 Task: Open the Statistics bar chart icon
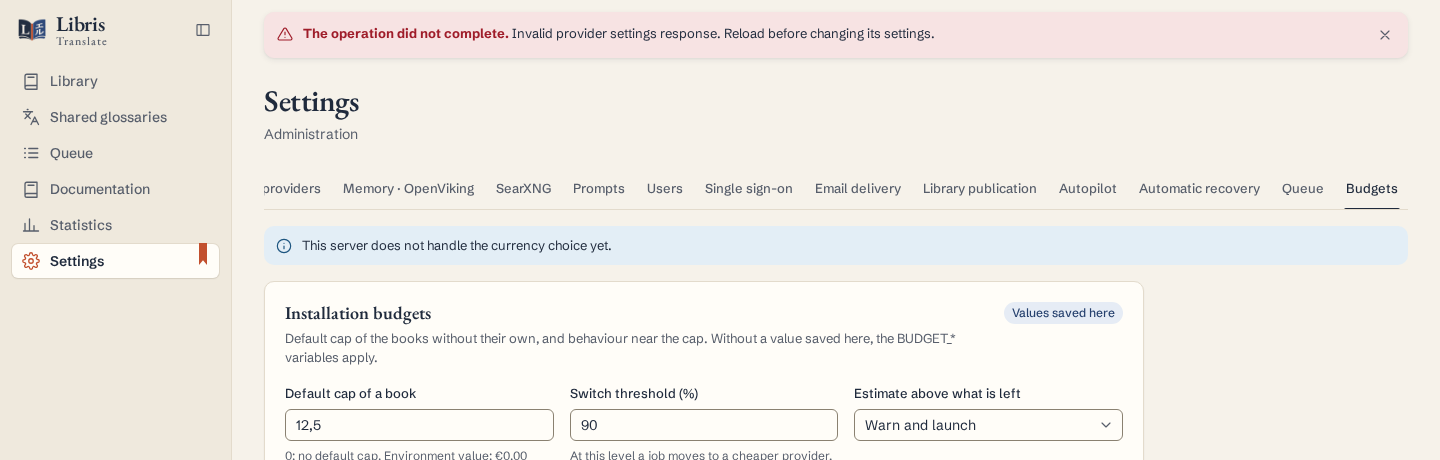pos(31,225)
